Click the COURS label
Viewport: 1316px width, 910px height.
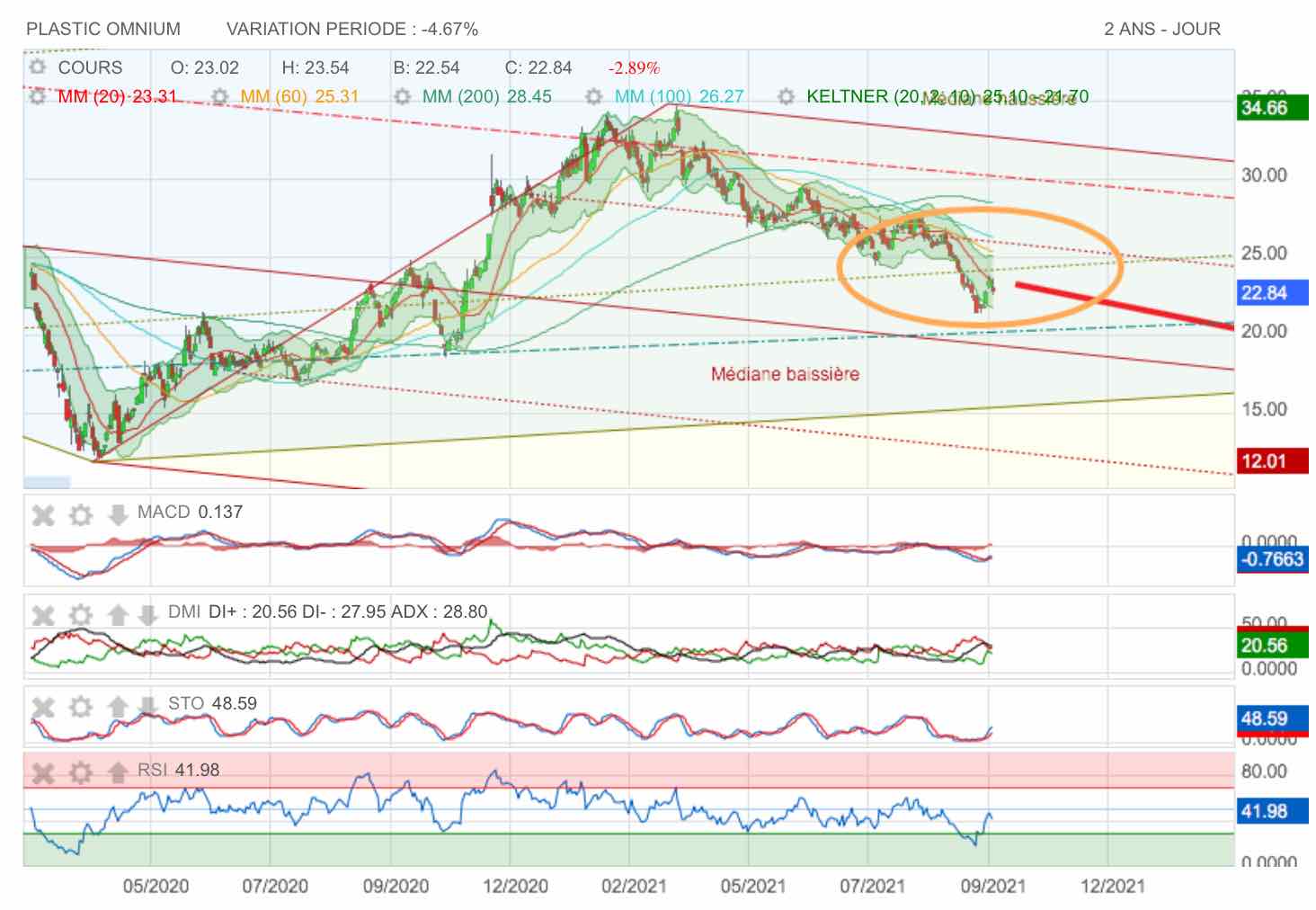(x=90, y=68)
